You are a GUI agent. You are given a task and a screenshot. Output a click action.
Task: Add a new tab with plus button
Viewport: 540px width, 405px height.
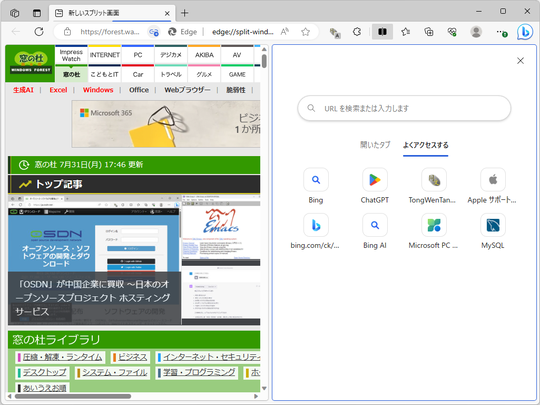click(x=185, y=13)
